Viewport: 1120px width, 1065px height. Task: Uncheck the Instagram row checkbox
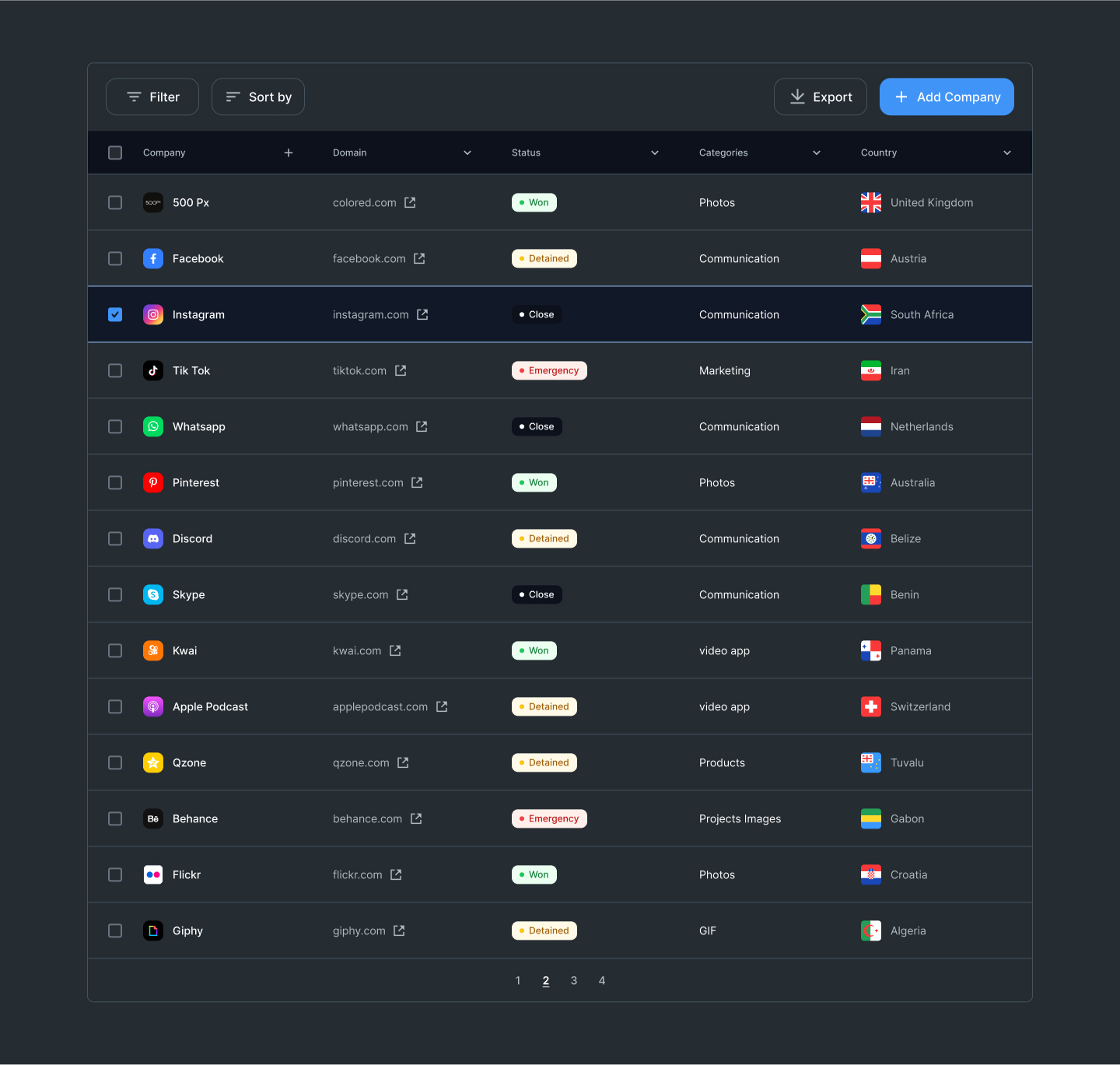tap(115, 314)
